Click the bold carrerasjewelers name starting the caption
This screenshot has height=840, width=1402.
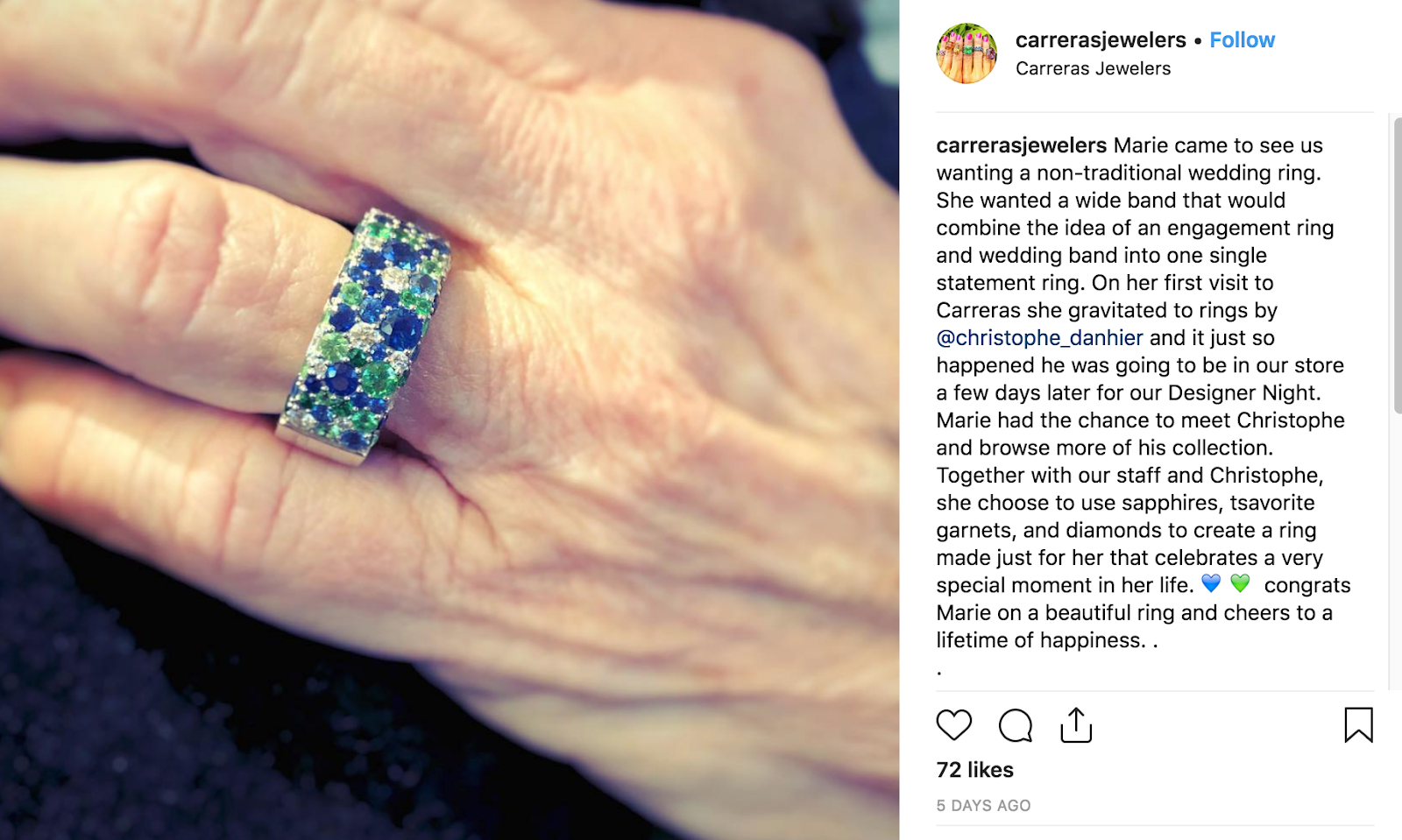pyautogui.click(x=1022, y=145)
